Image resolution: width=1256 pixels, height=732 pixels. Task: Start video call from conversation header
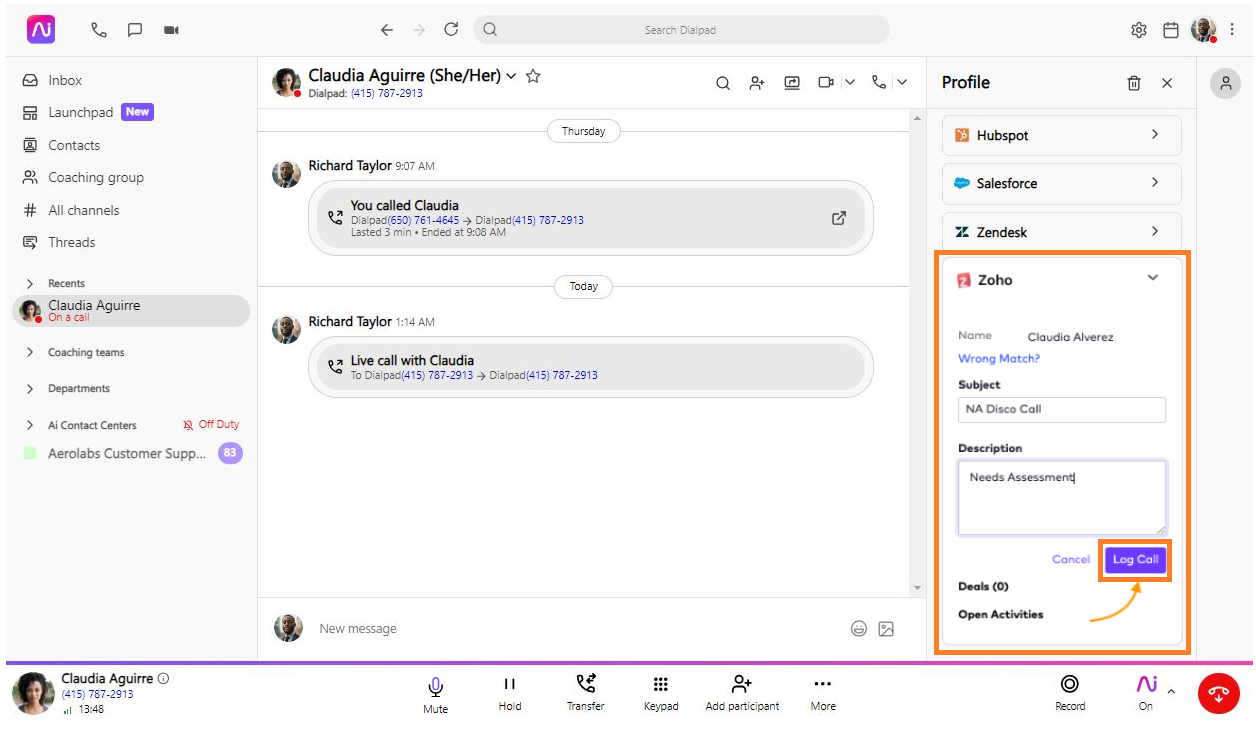tap(826, 83)
